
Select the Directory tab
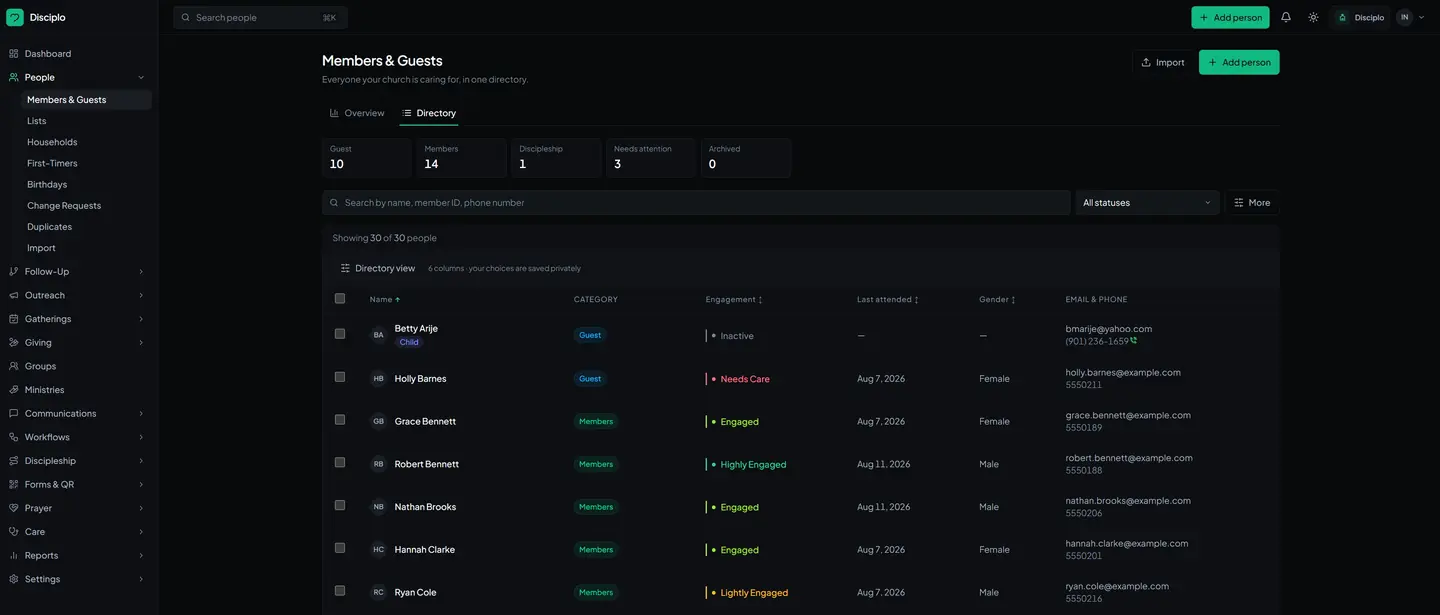tap(429, 113)
